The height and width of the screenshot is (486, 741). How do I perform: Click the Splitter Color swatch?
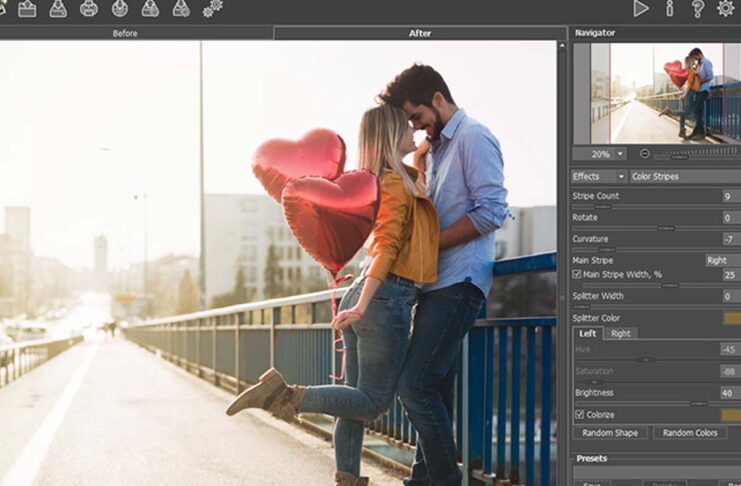point(732,318)
